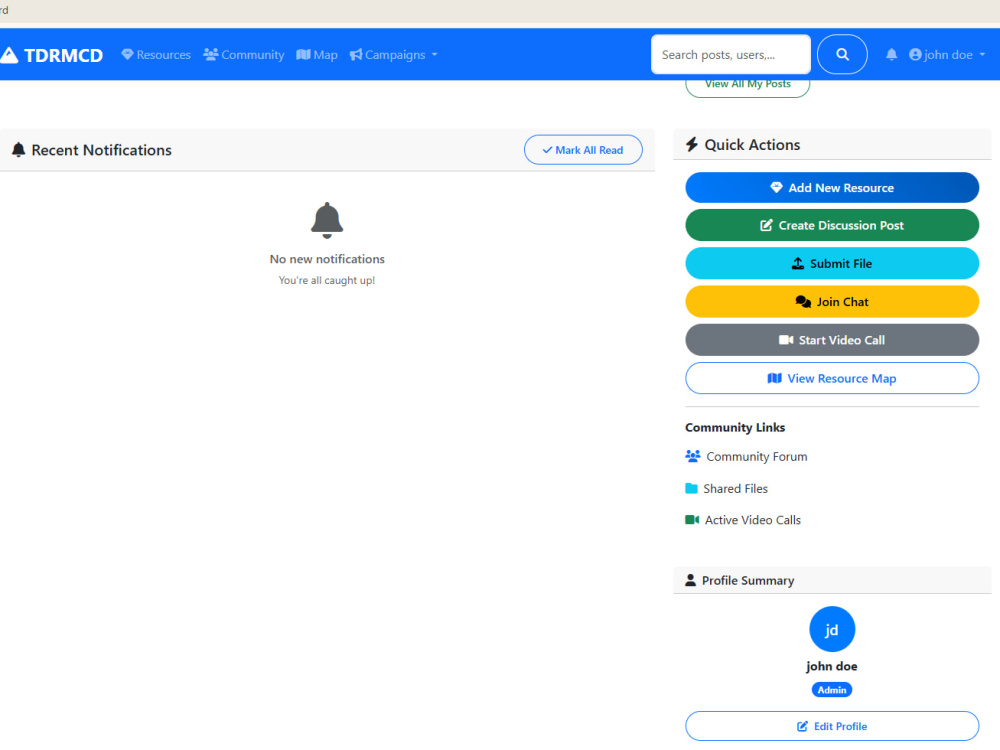This screenshot has height=750, width=1000.
Task: Click the gem icon beside Resources
Action: (128, 54)
